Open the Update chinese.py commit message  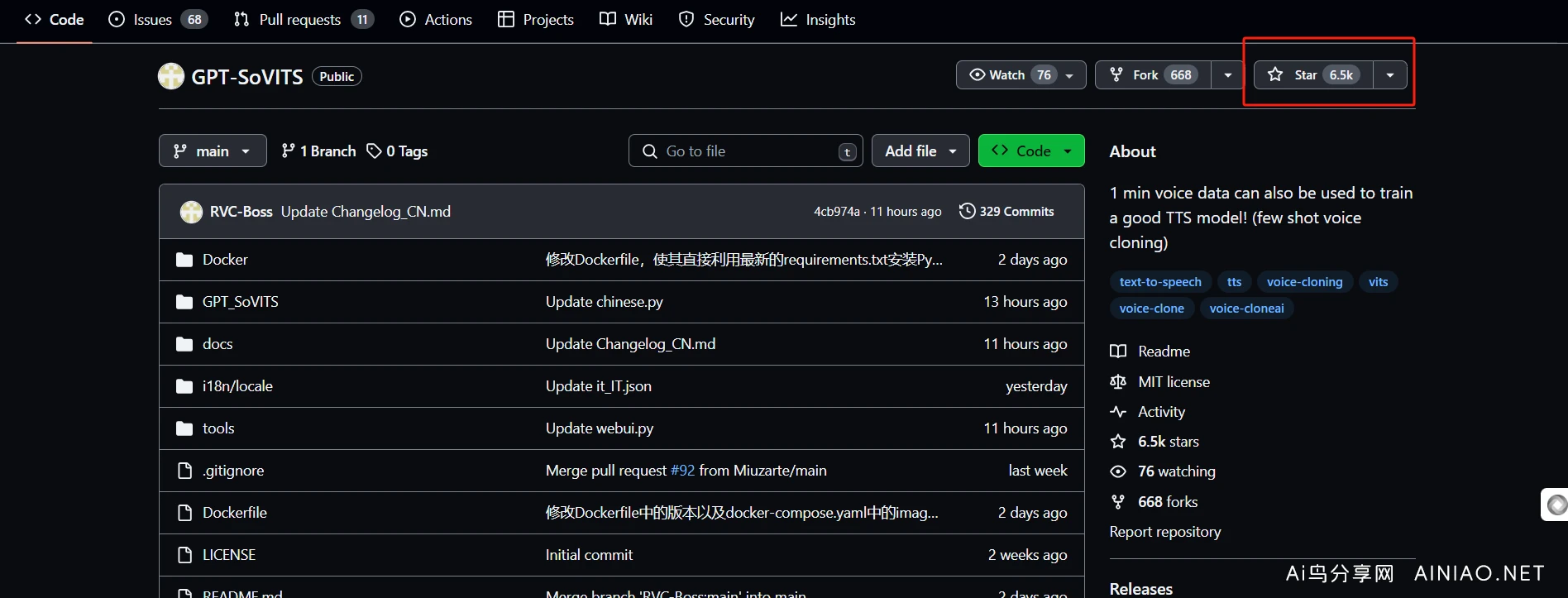[x=605, y=302]
